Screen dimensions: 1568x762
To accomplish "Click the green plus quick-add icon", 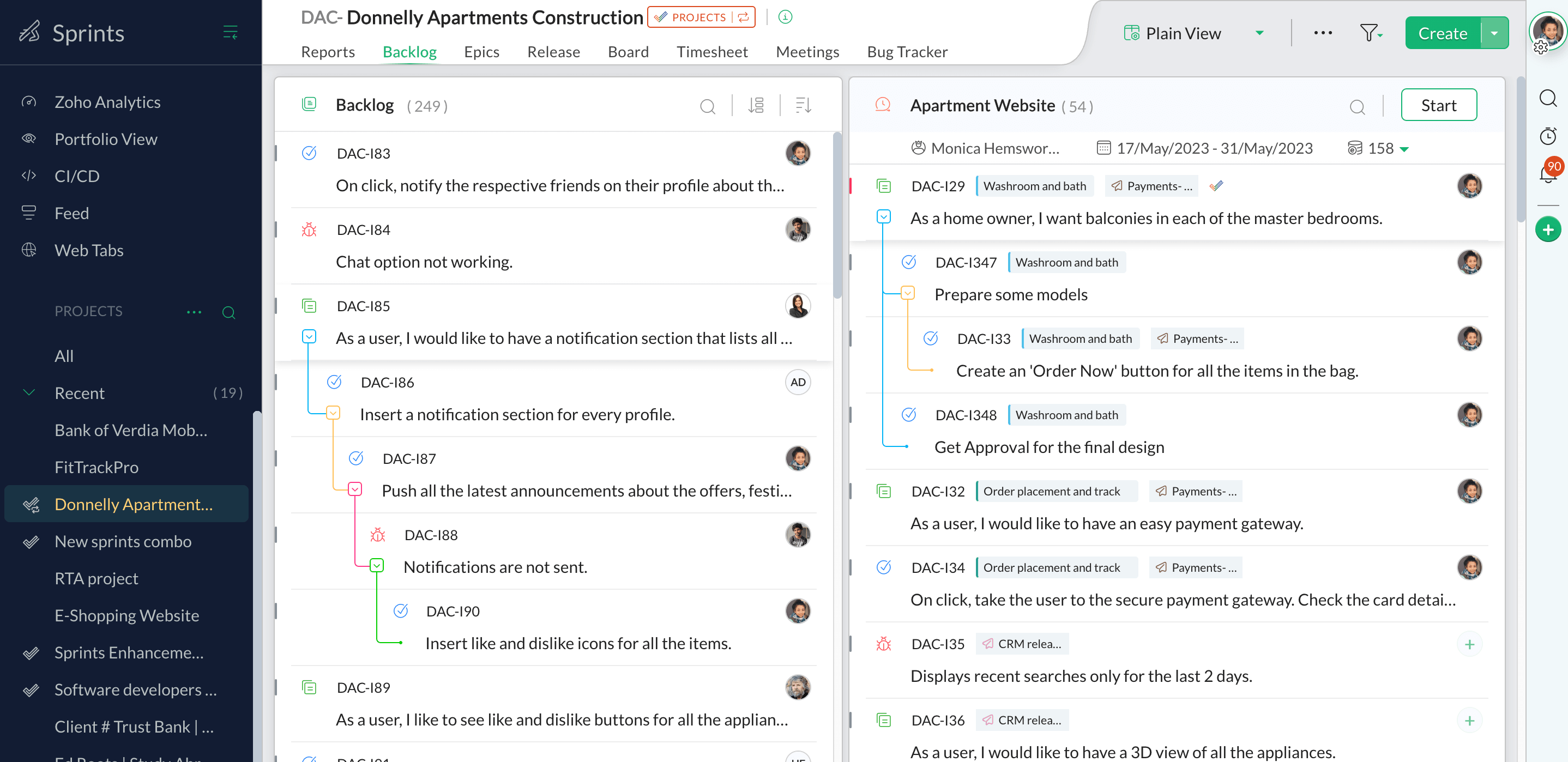I will (1547, 230).
